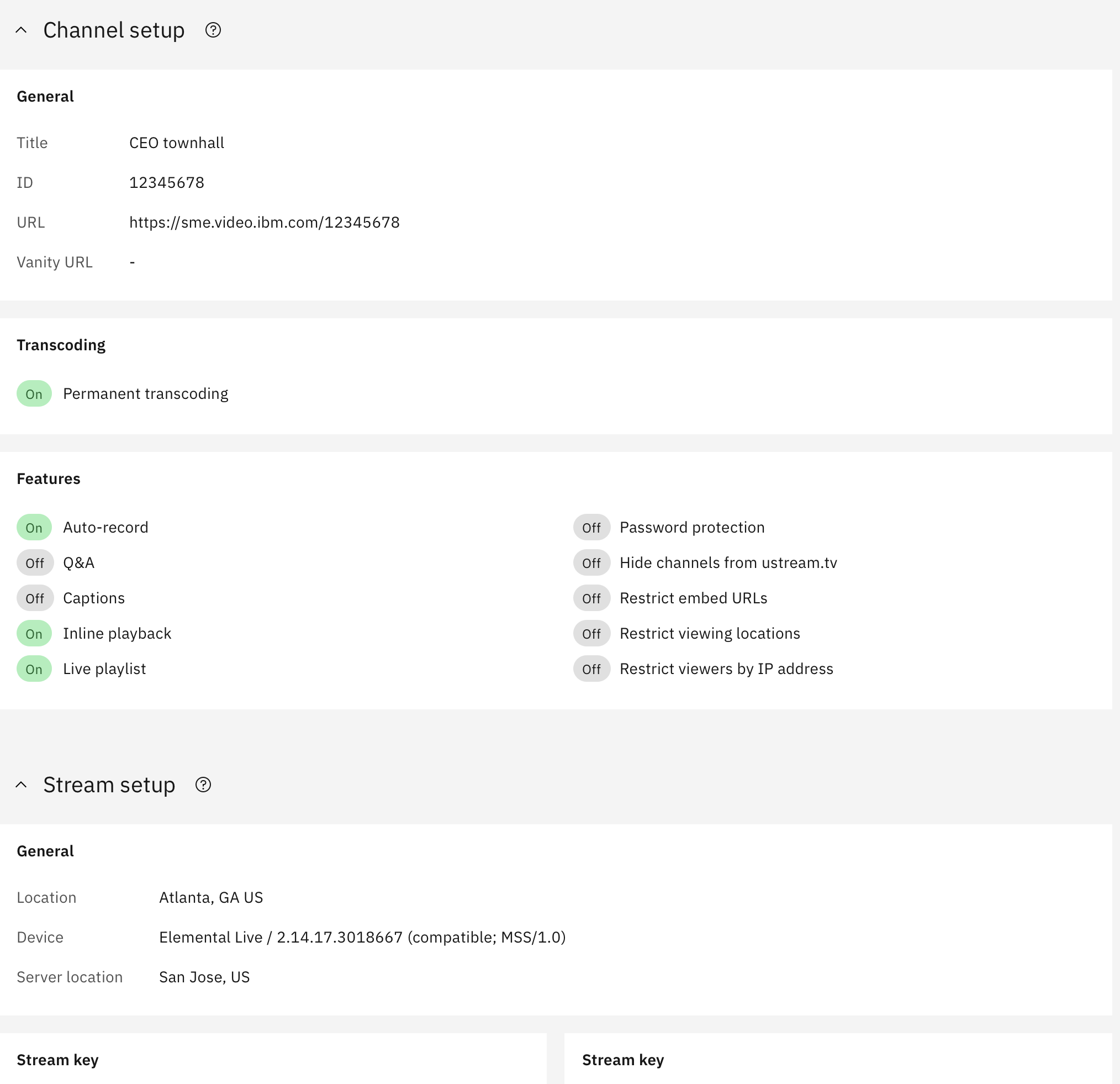The image size is (1120, 1084).
Task: Toggle the Inline playback On badge
Action: [x=34, y=634]
